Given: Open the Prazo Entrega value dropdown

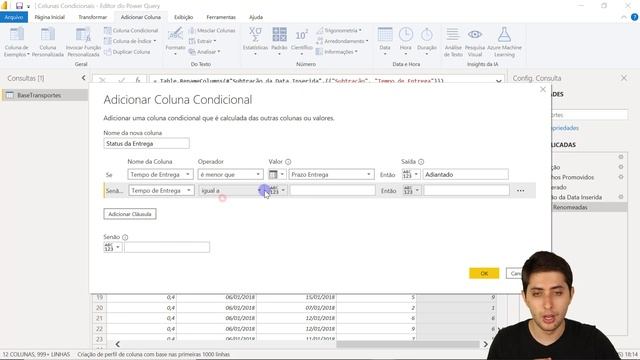Looking at the screenshot, I should click(x=331, y=175).
